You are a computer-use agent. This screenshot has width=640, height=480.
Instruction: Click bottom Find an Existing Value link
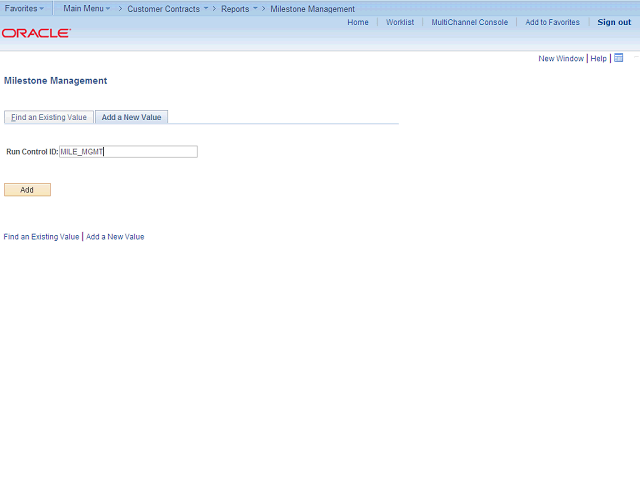pyautogui.click(x=41, y=237)
